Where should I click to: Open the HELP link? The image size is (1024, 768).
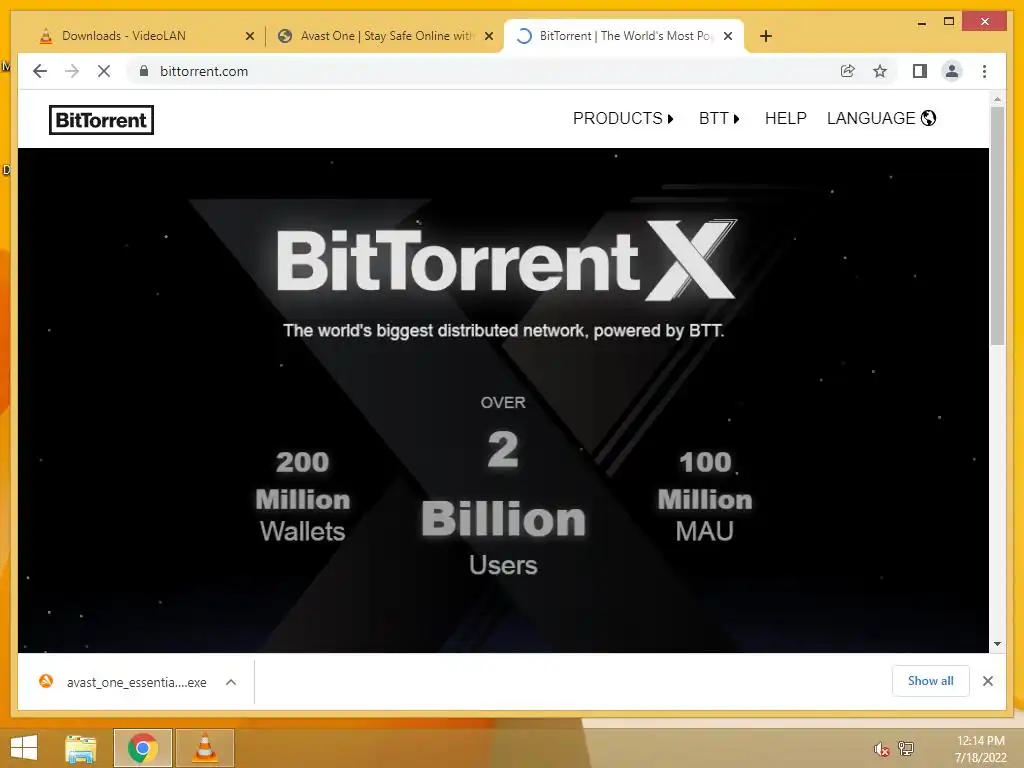point(786,118)
